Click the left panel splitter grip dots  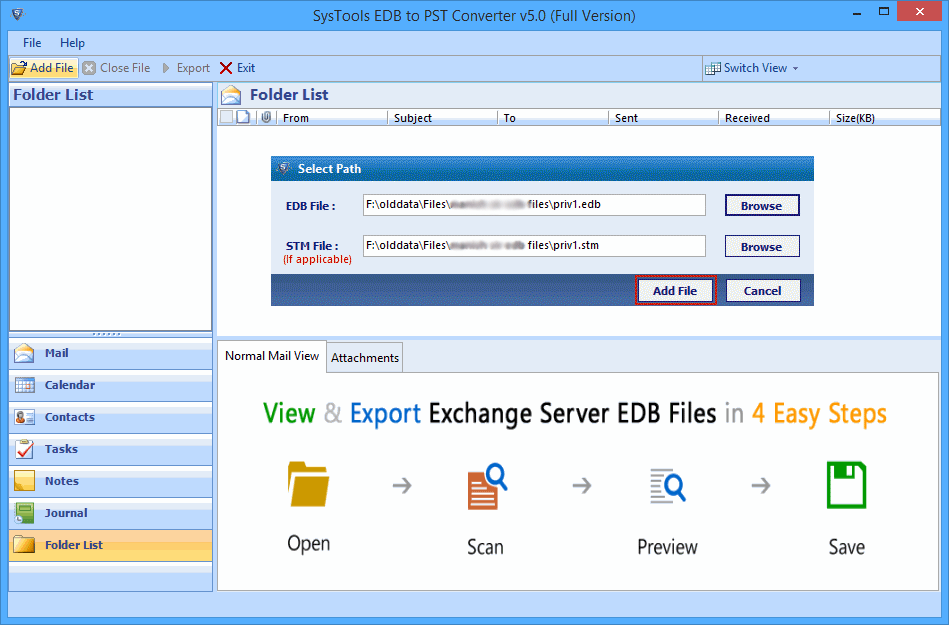[x=107, y=334]
